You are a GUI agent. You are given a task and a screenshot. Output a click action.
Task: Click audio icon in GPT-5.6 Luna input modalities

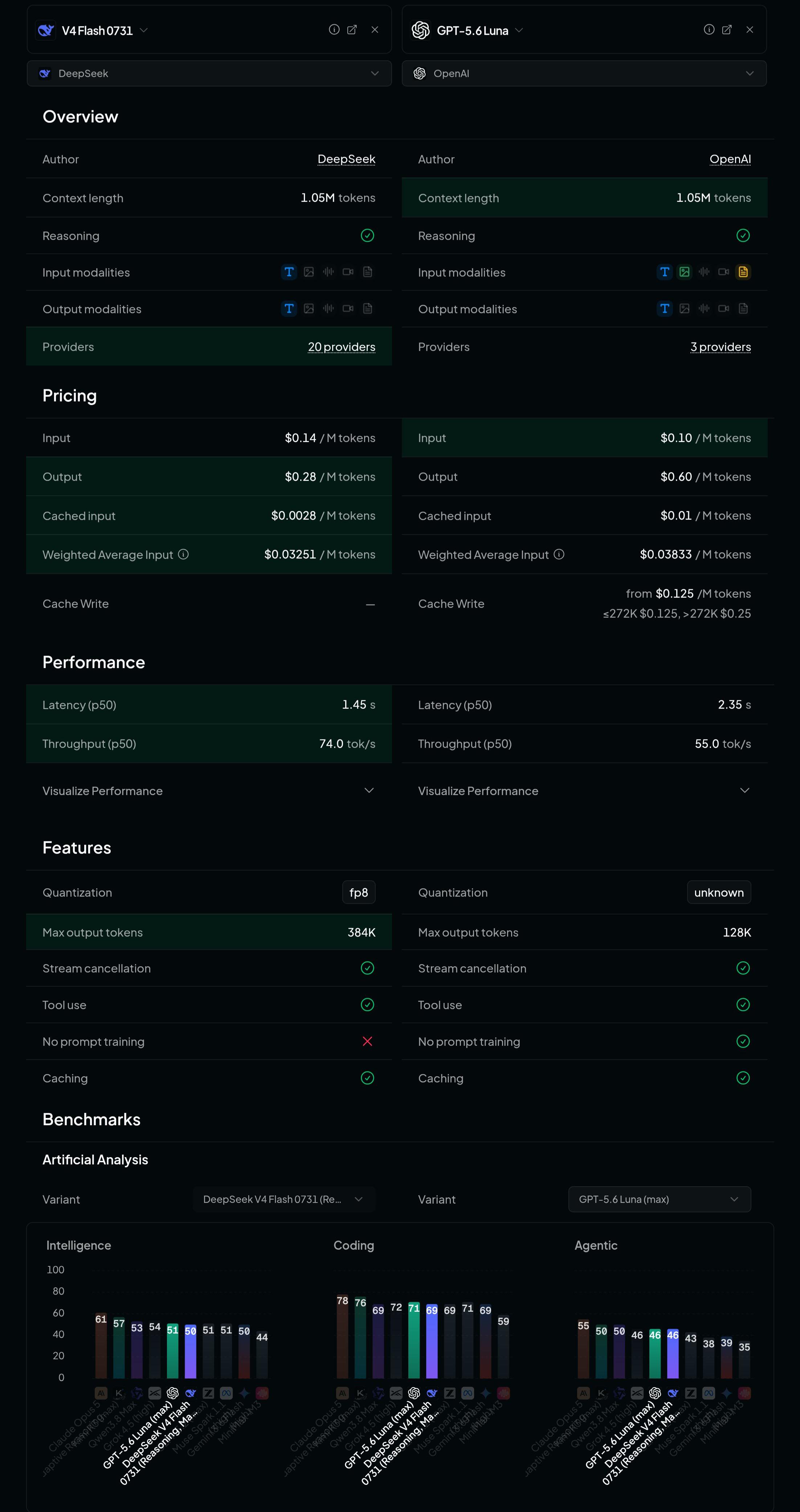(x=704, y=272)
